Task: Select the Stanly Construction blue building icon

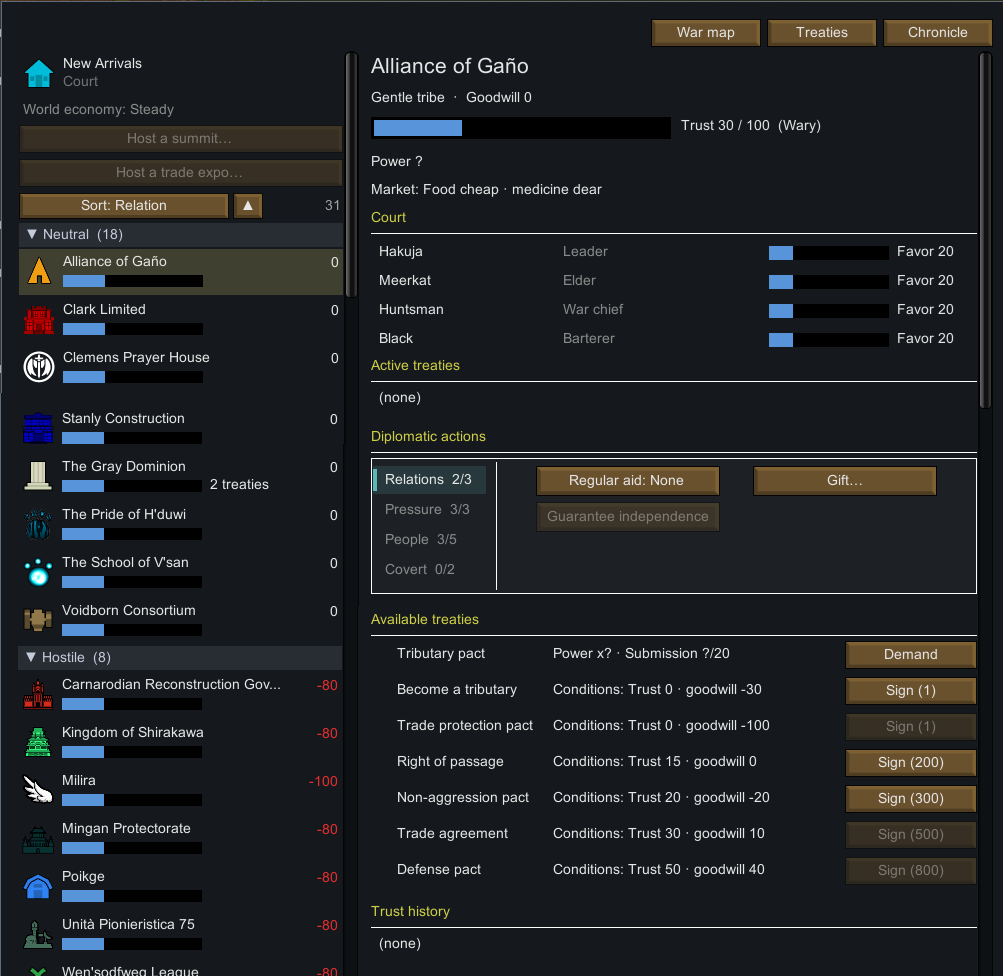Action: (x=38, y=428)
